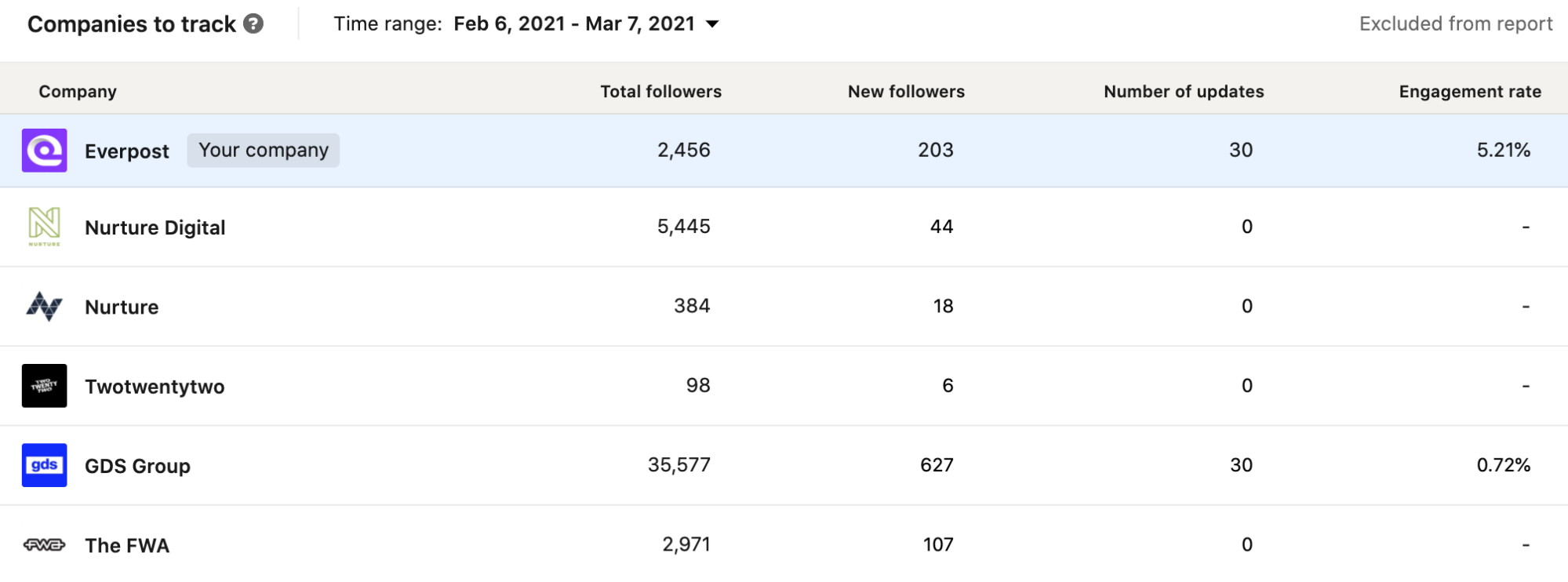Click The FWA total followers 2,971
The image size is (1568, 582).
tap(686, 544)
